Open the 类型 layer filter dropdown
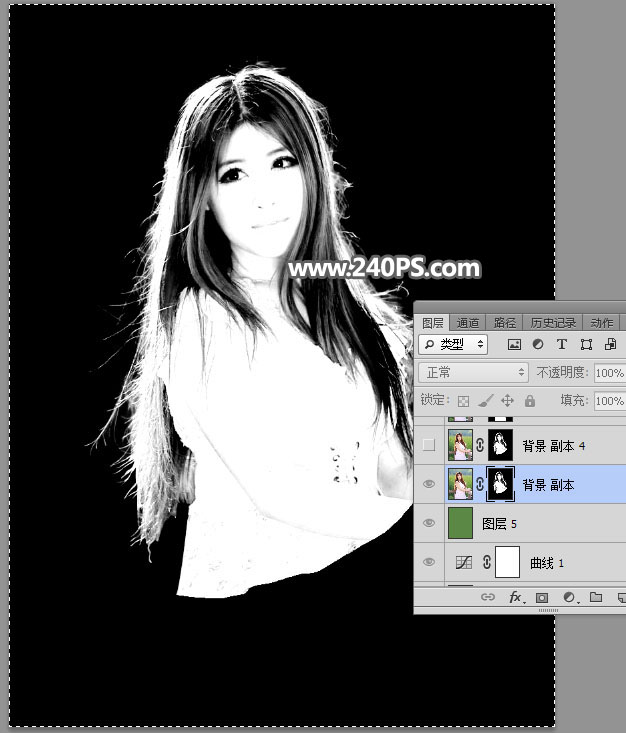 453,345
